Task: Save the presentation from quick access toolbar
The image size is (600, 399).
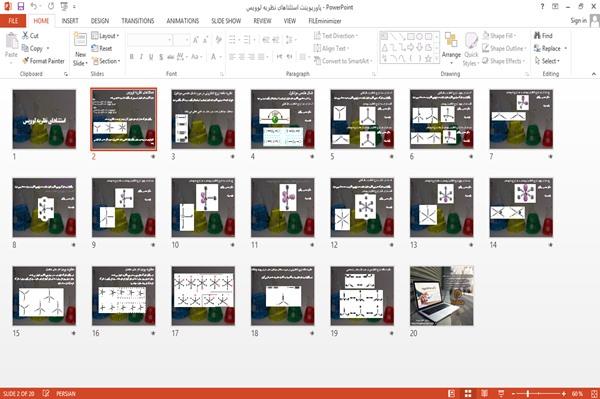Action: (x=20, y=7)
